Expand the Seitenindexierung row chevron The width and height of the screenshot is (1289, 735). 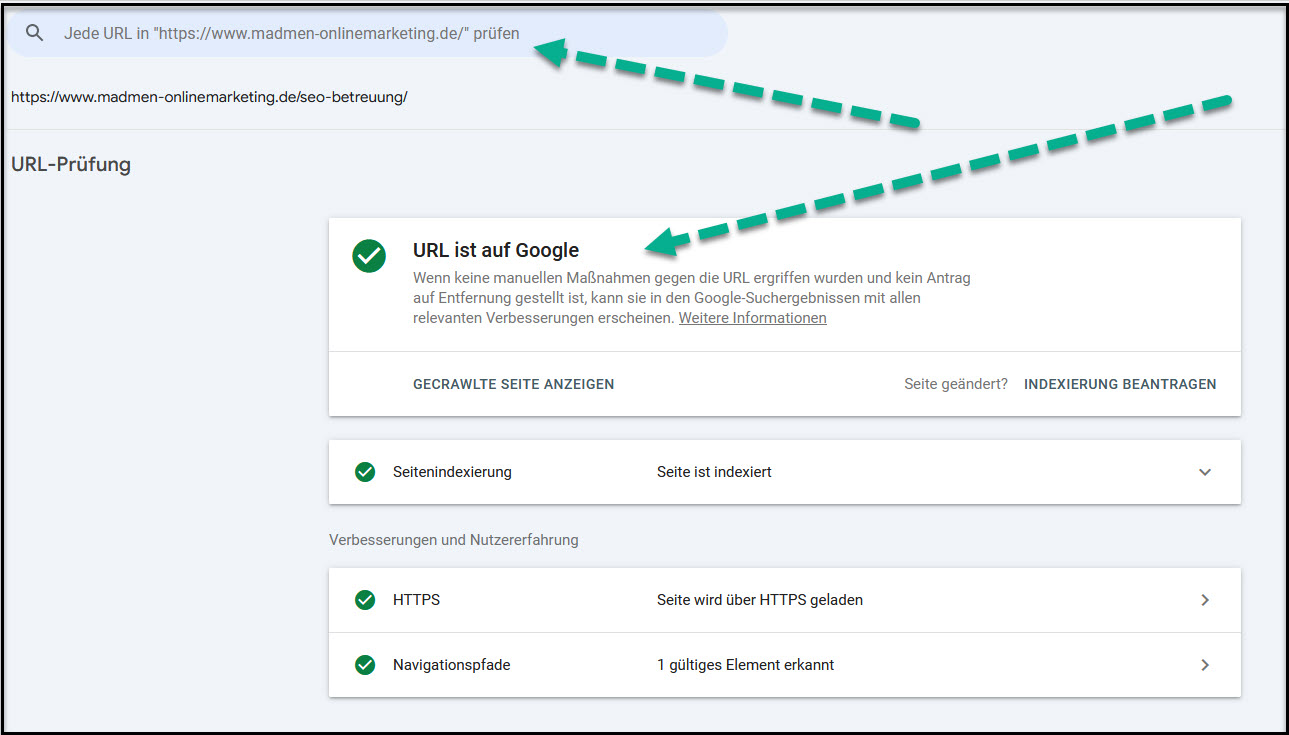pyautogui.click(x=1205, y=472)
